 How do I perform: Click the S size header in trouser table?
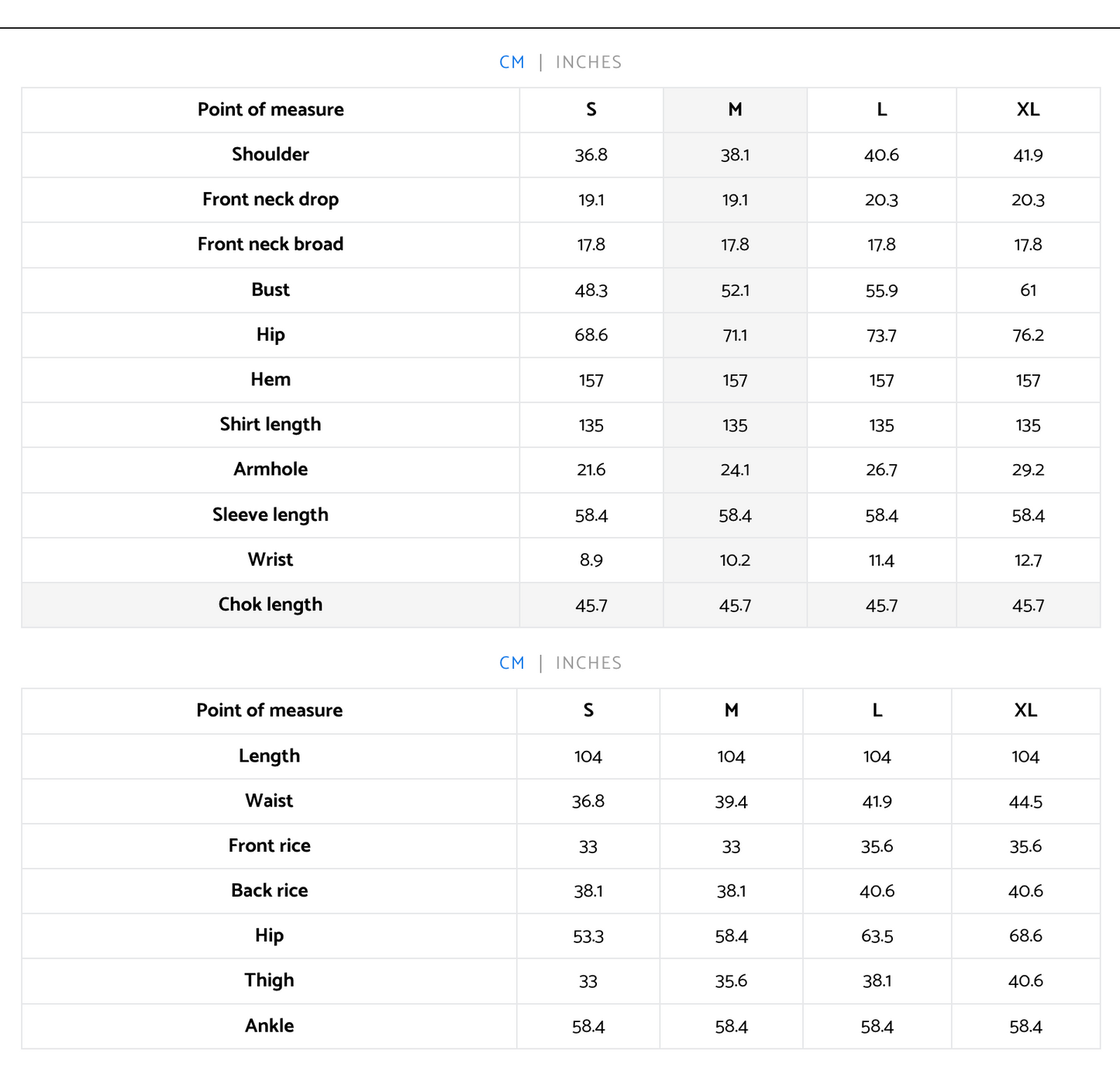(x=588, y=710)
